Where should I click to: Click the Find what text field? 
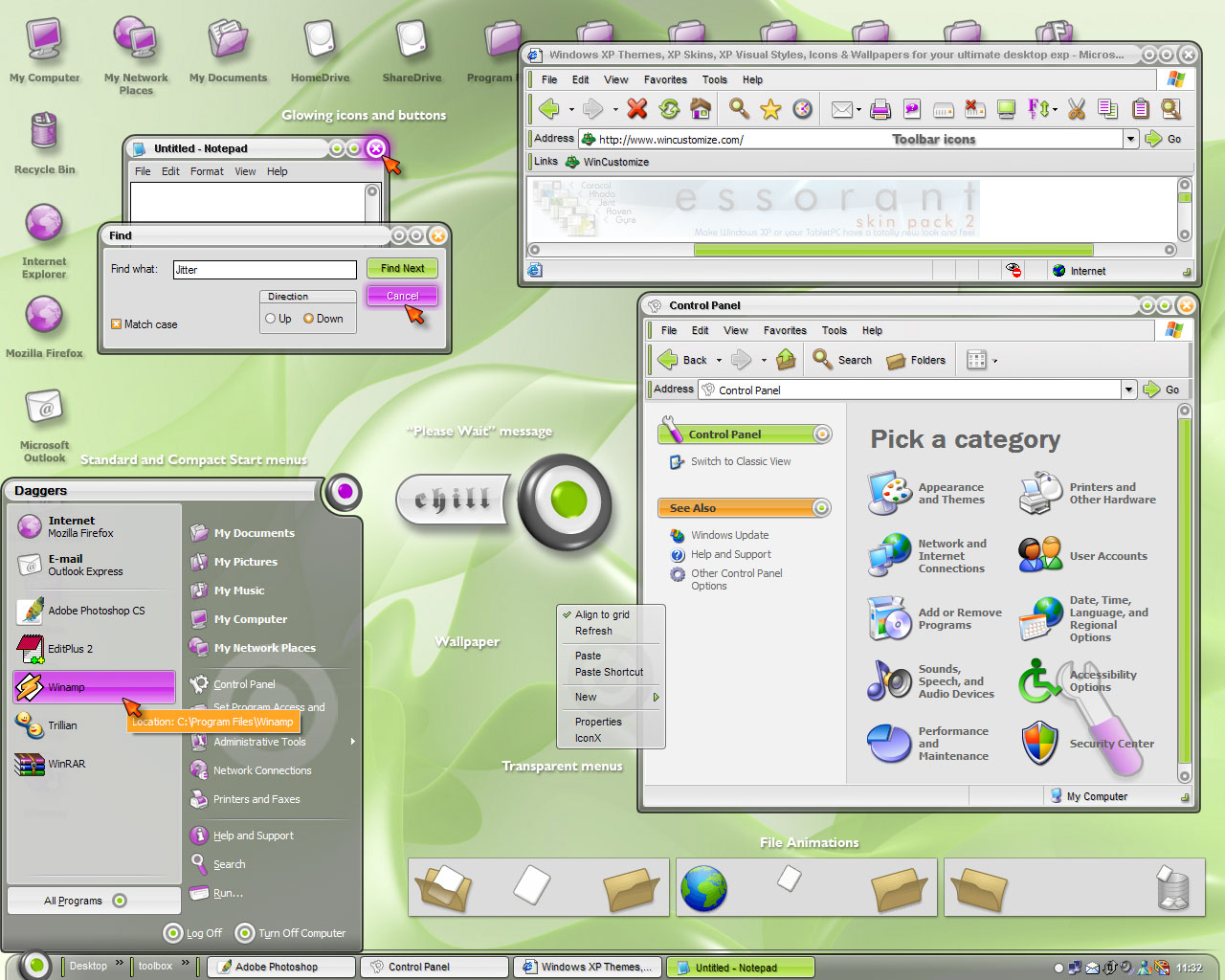click(x=265, y=270)
